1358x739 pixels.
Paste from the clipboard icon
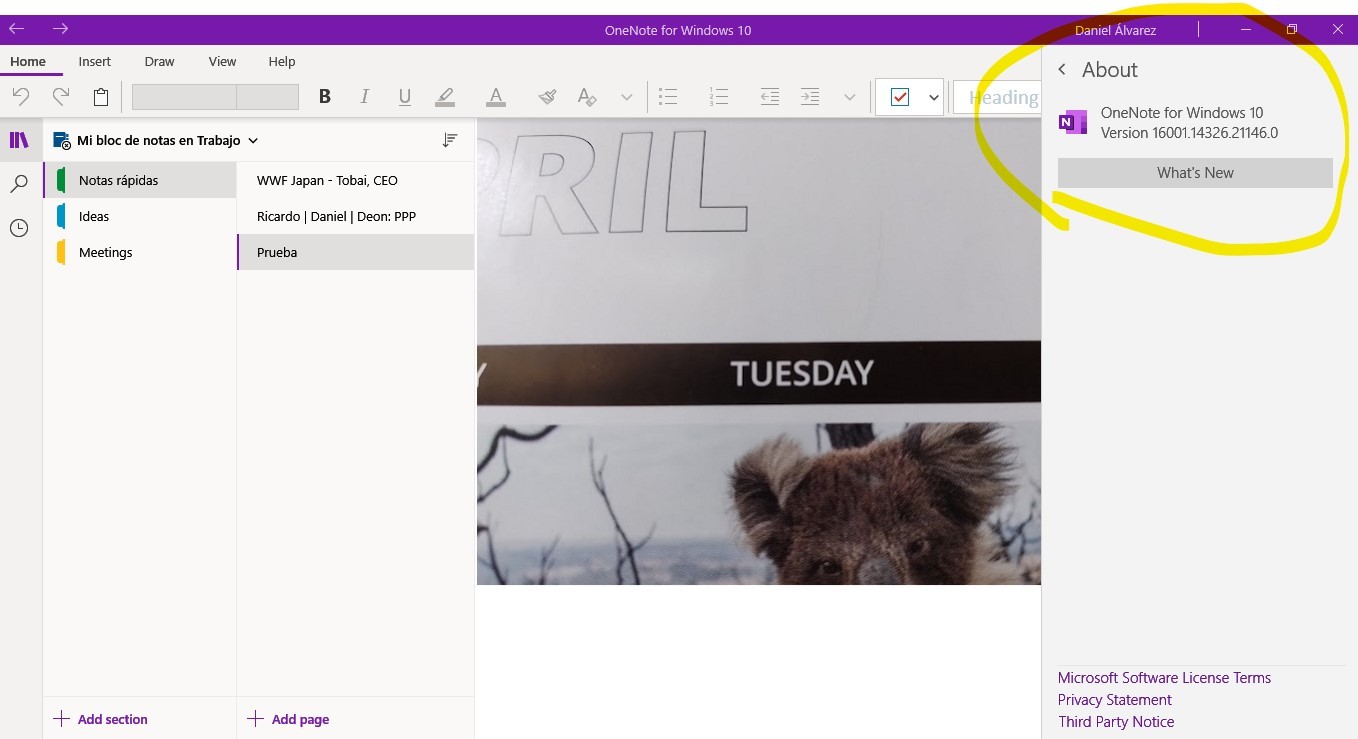[101, 97]
